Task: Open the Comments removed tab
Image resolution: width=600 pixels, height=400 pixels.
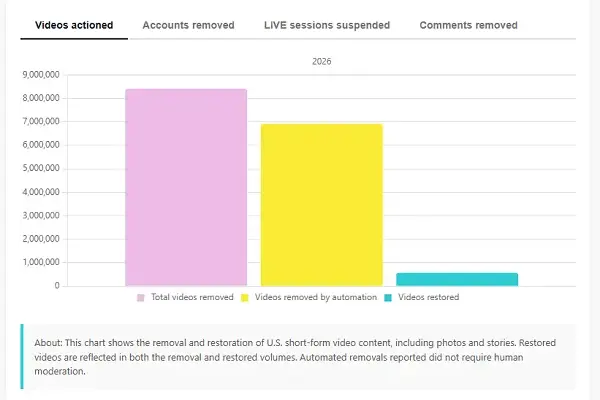Action: pos(468,25)
